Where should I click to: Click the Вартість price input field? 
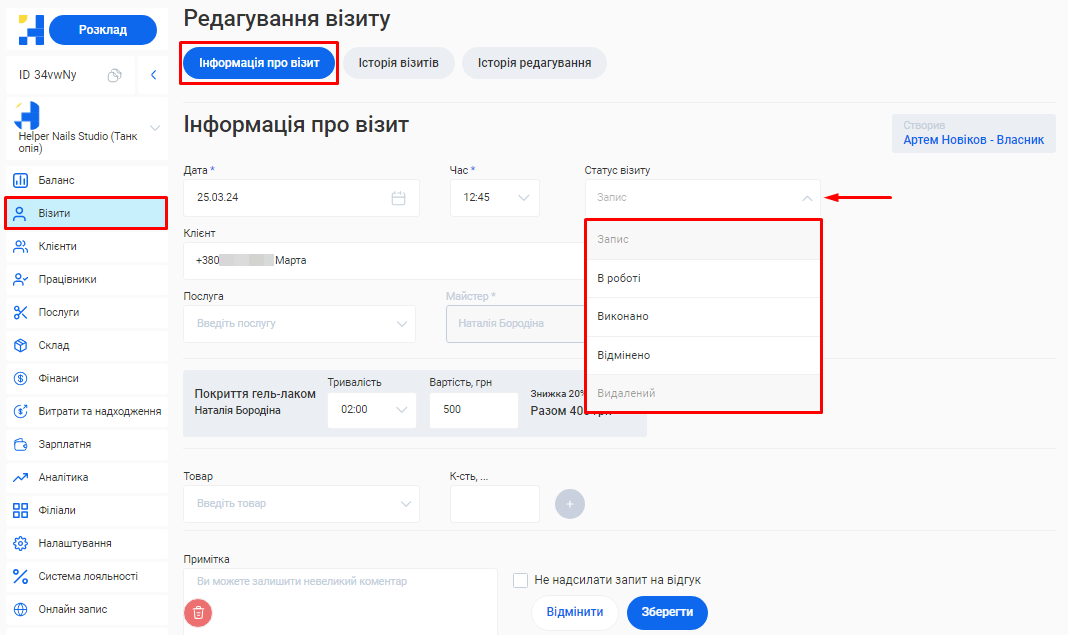(473, 410)
